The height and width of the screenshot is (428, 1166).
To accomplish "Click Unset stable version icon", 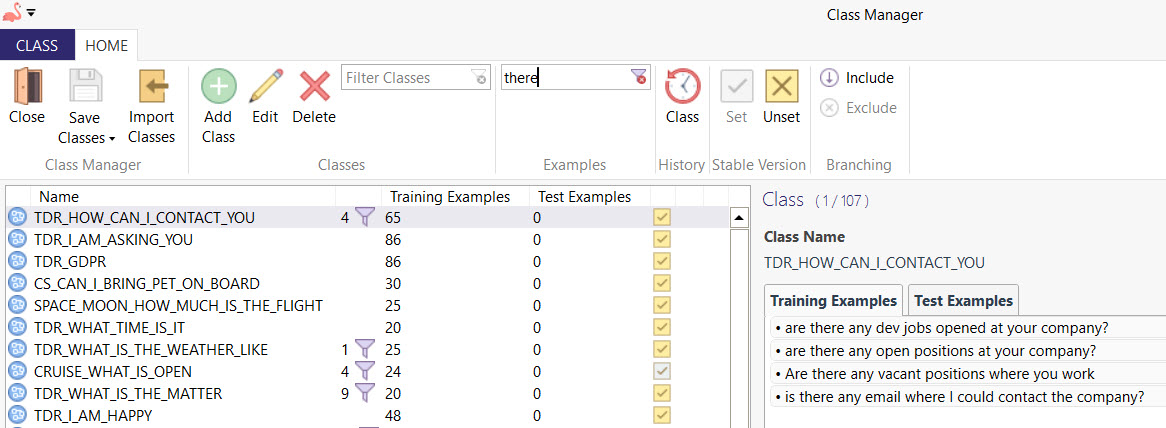I will click(781, 86).
